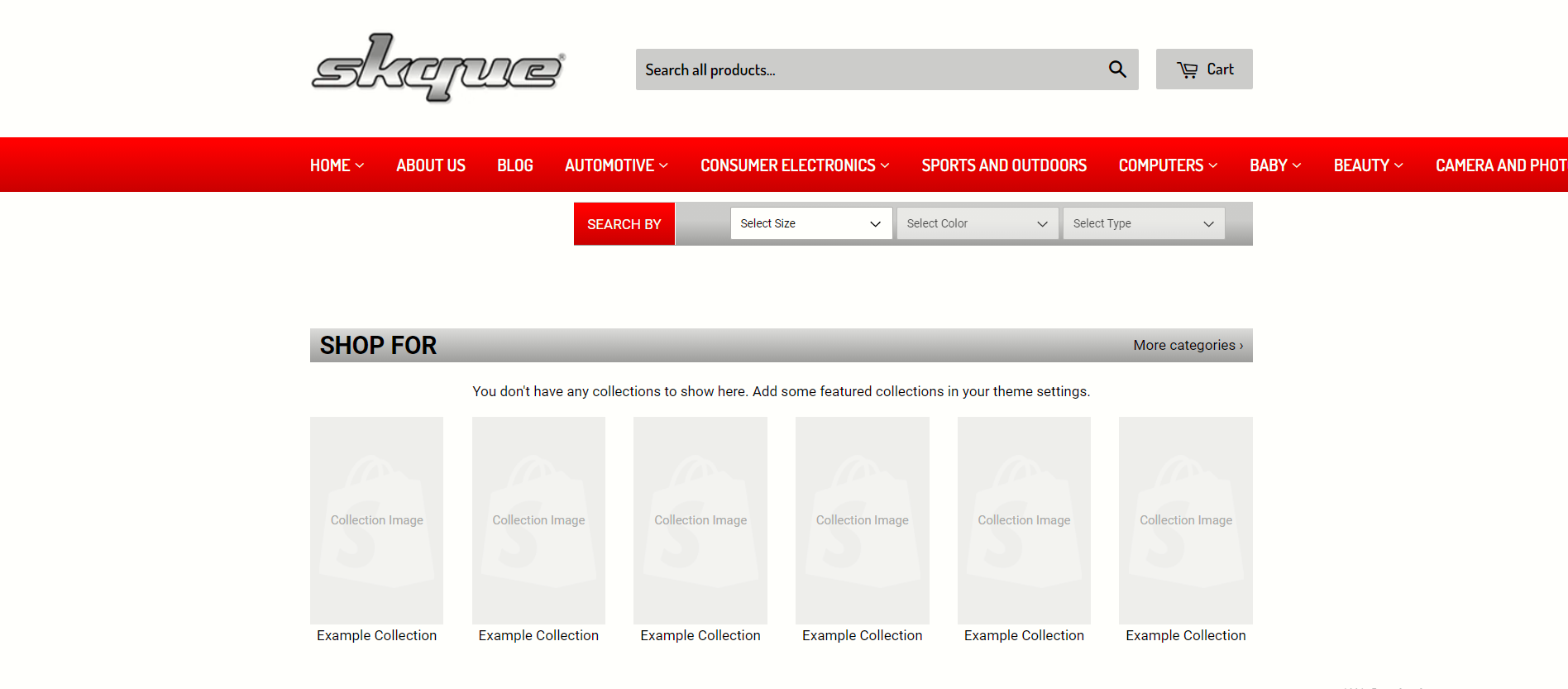Click the first Collection Image thumbnail

click(376, 520)
